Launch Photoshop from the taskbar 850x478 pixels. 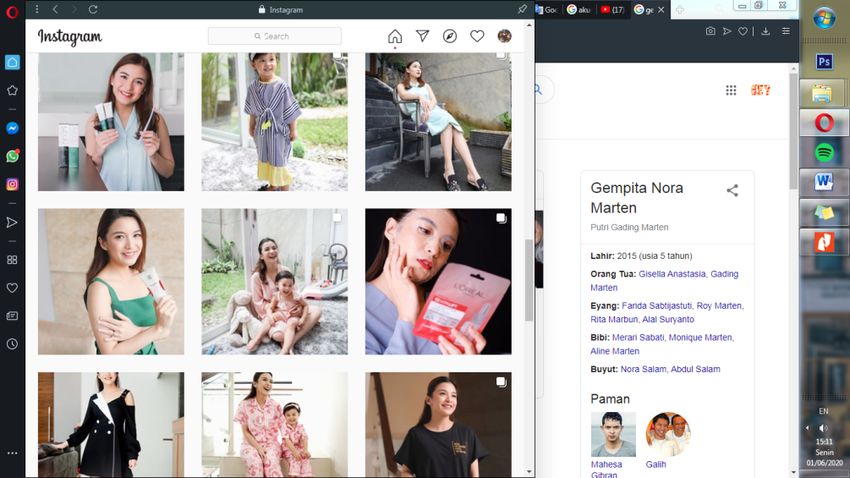[824, 61]
